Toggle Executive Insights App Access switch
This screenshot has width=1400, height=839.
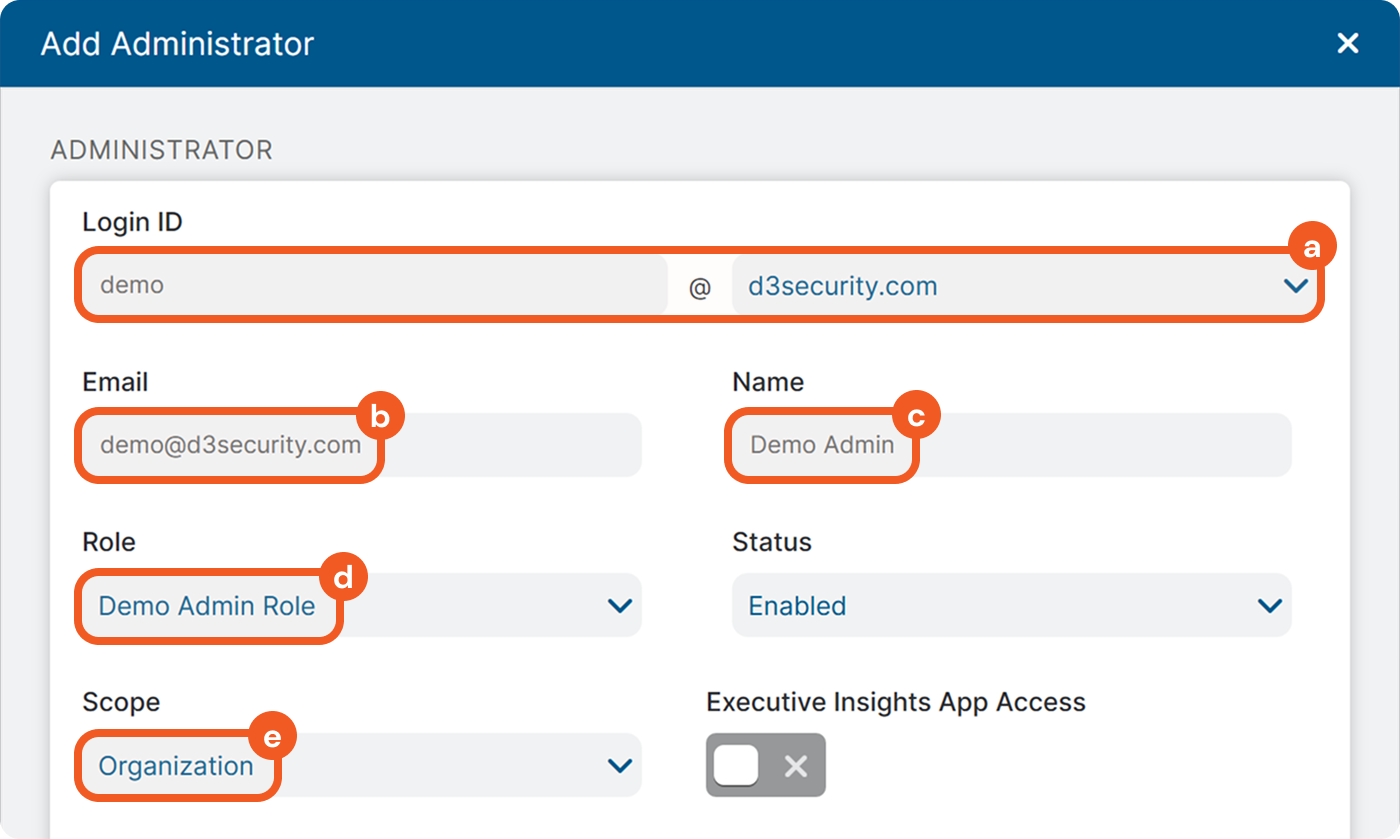click(765, 766)
